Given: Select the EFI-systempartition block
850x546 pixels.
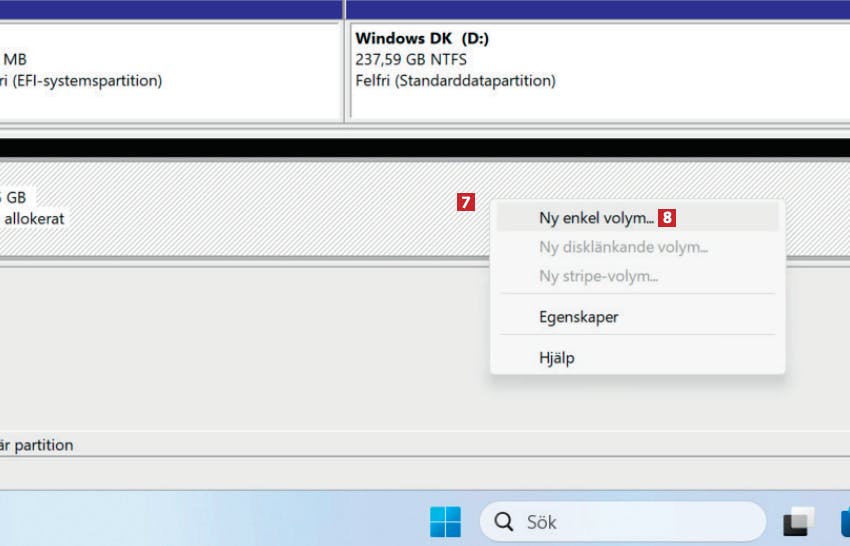Looking at the screenshot, I should pos(170,72).
